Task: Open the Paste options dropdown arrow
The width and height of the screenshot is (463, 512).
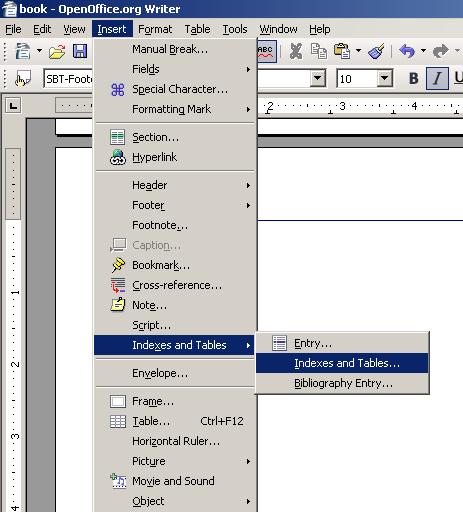Action: (358, 51)
